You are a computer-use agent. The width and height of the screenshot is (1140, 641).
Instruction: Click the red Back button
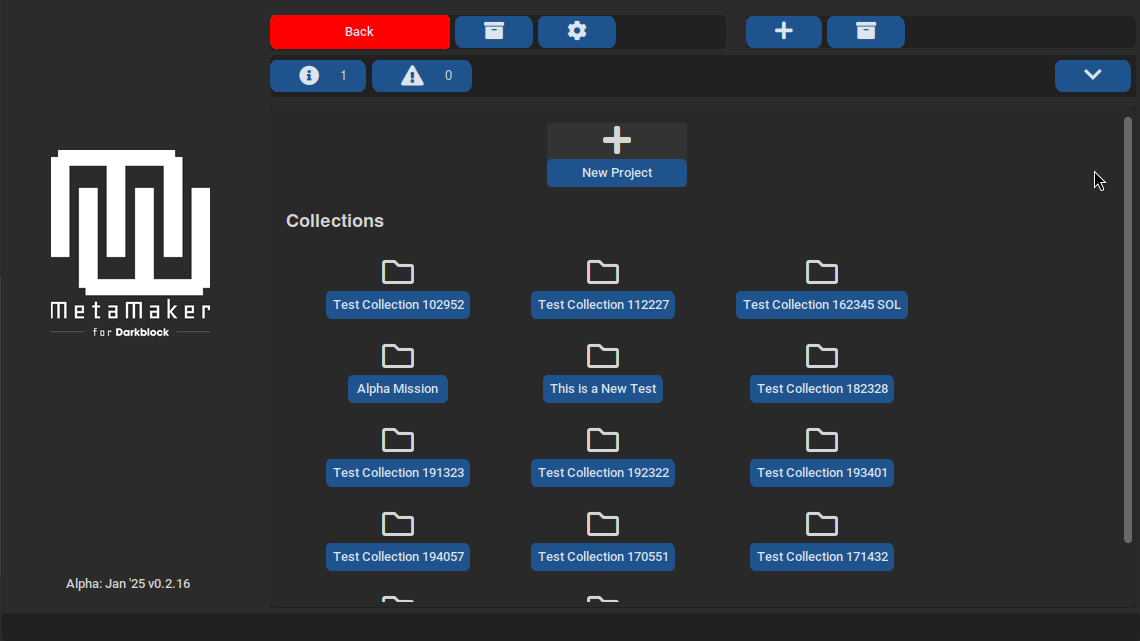pos(359,32)
